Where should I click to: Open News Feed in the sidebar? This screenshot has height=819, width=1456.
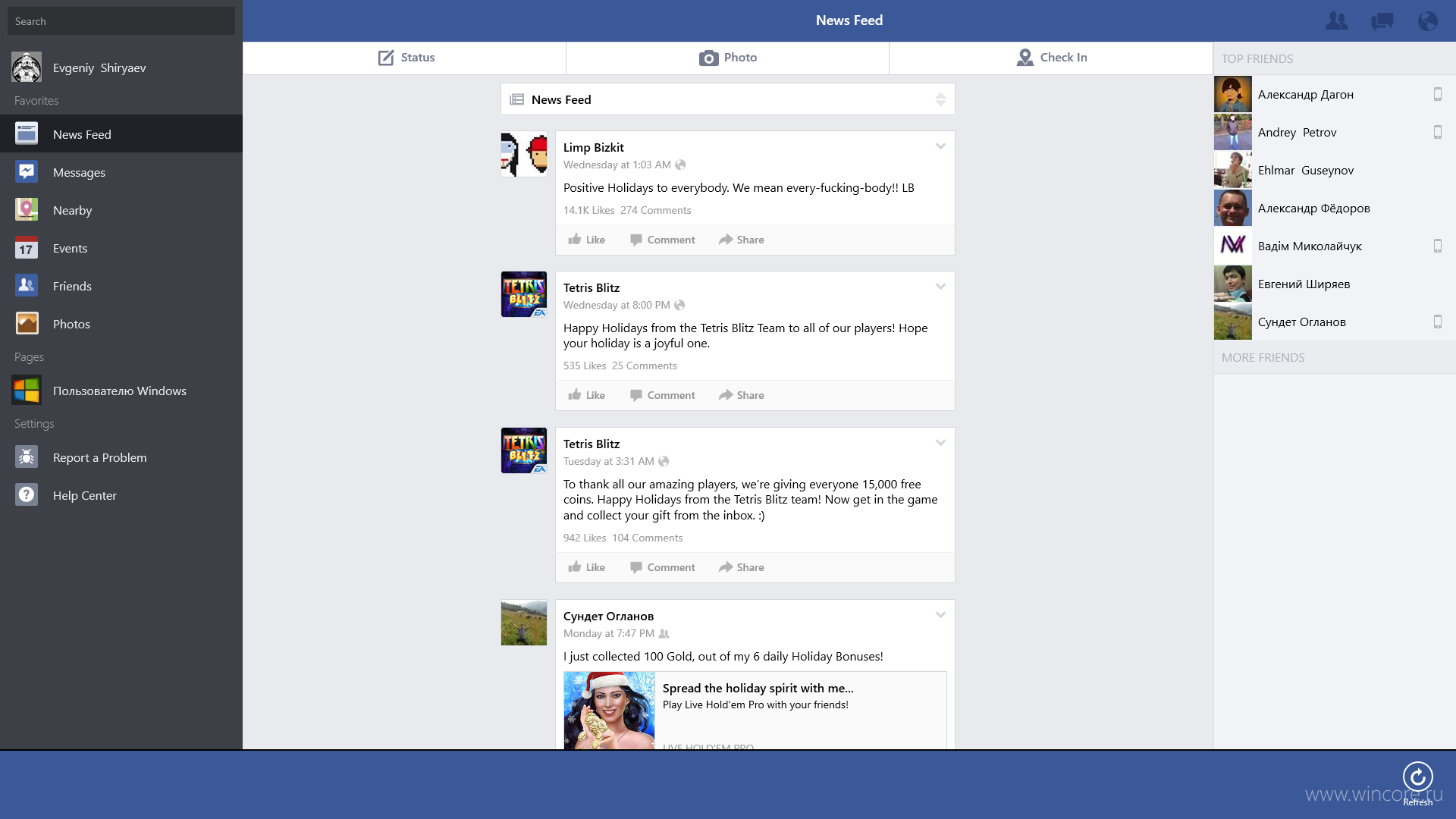pyautogui.click(x=121, y=134)
